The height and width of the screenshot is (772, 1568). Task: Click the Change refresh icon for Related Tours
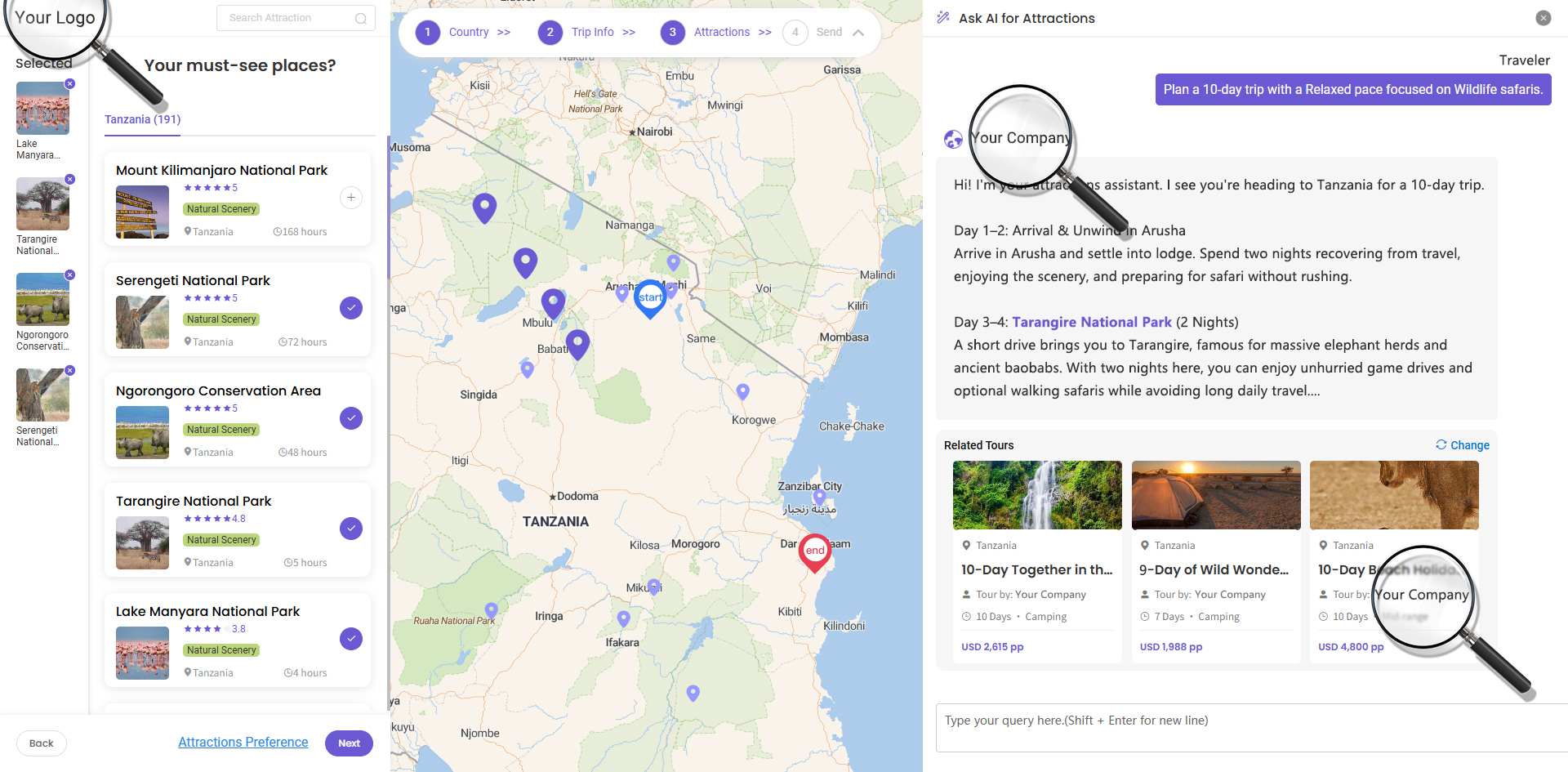(1441, 444)
